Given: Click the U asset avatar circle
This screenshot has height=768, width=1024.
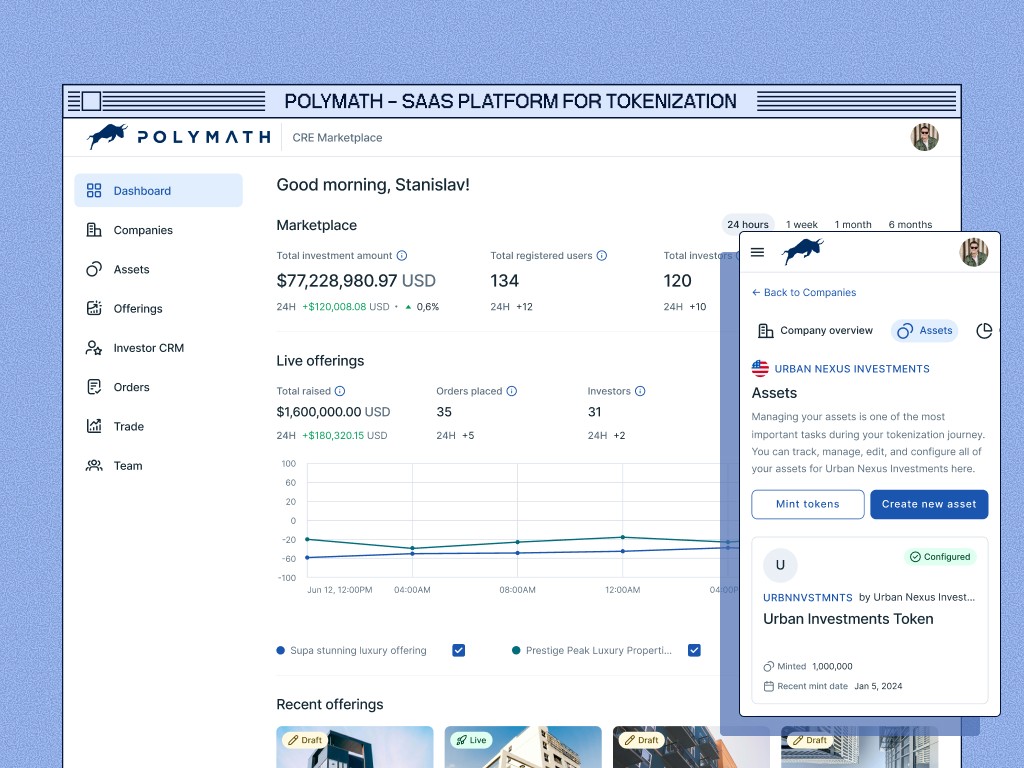Looking at the screenshot, I should click(x=780, y=565).
